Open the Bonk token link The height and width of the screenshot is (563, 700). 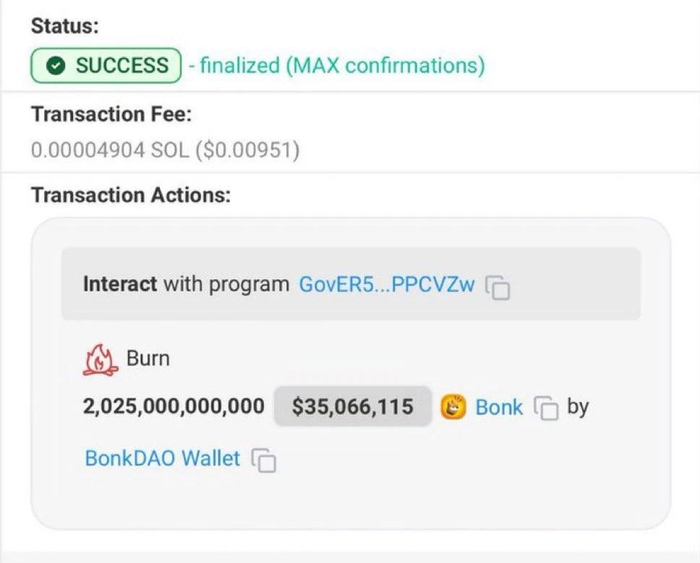499,407
